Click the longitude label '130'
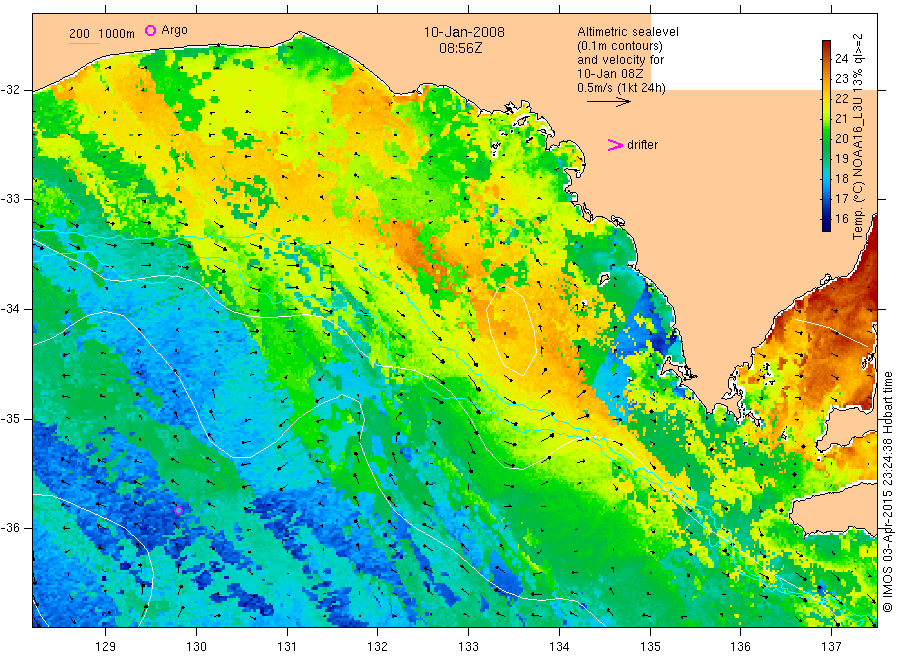Screen dimensions: 900x660 tap(196, 646)
